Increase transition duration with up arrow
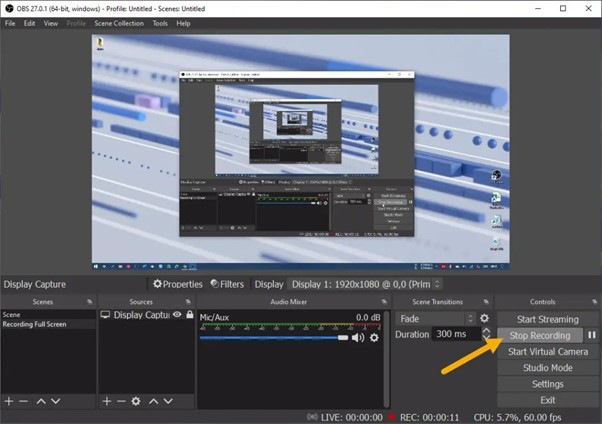 [486, 331]
